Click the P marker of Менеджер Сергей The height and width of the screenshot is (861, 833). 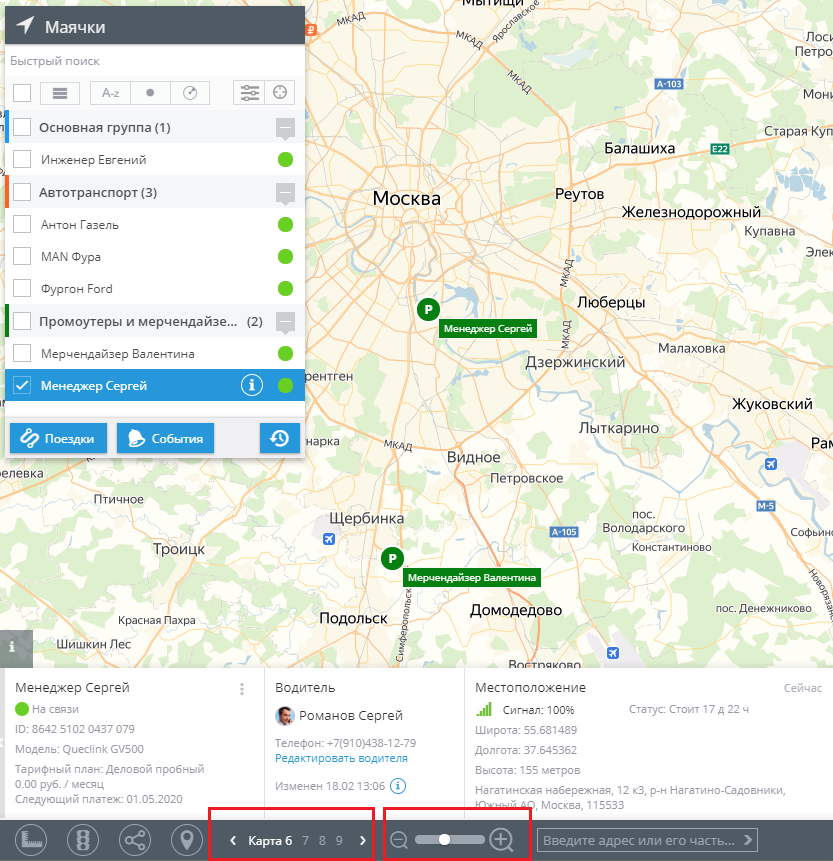tap(428, 310)
